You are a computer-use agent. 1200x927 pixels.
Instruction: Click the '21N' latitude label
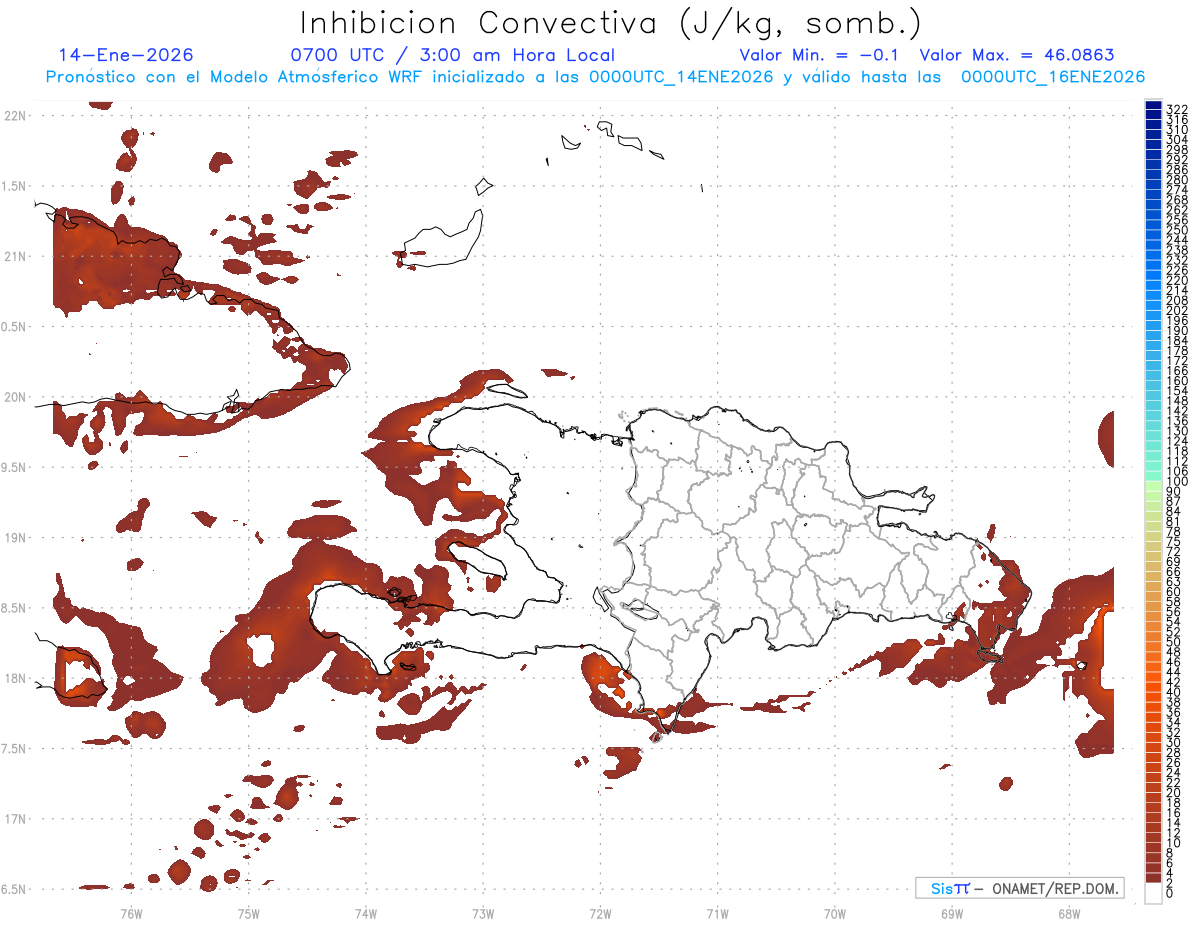pos(15,257)
